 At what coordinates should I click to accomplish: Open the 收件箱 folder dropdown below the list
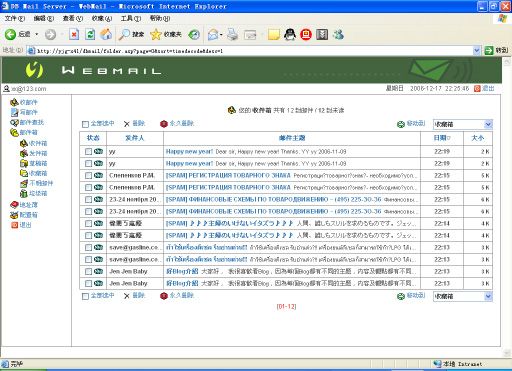[x=463, y=296]
